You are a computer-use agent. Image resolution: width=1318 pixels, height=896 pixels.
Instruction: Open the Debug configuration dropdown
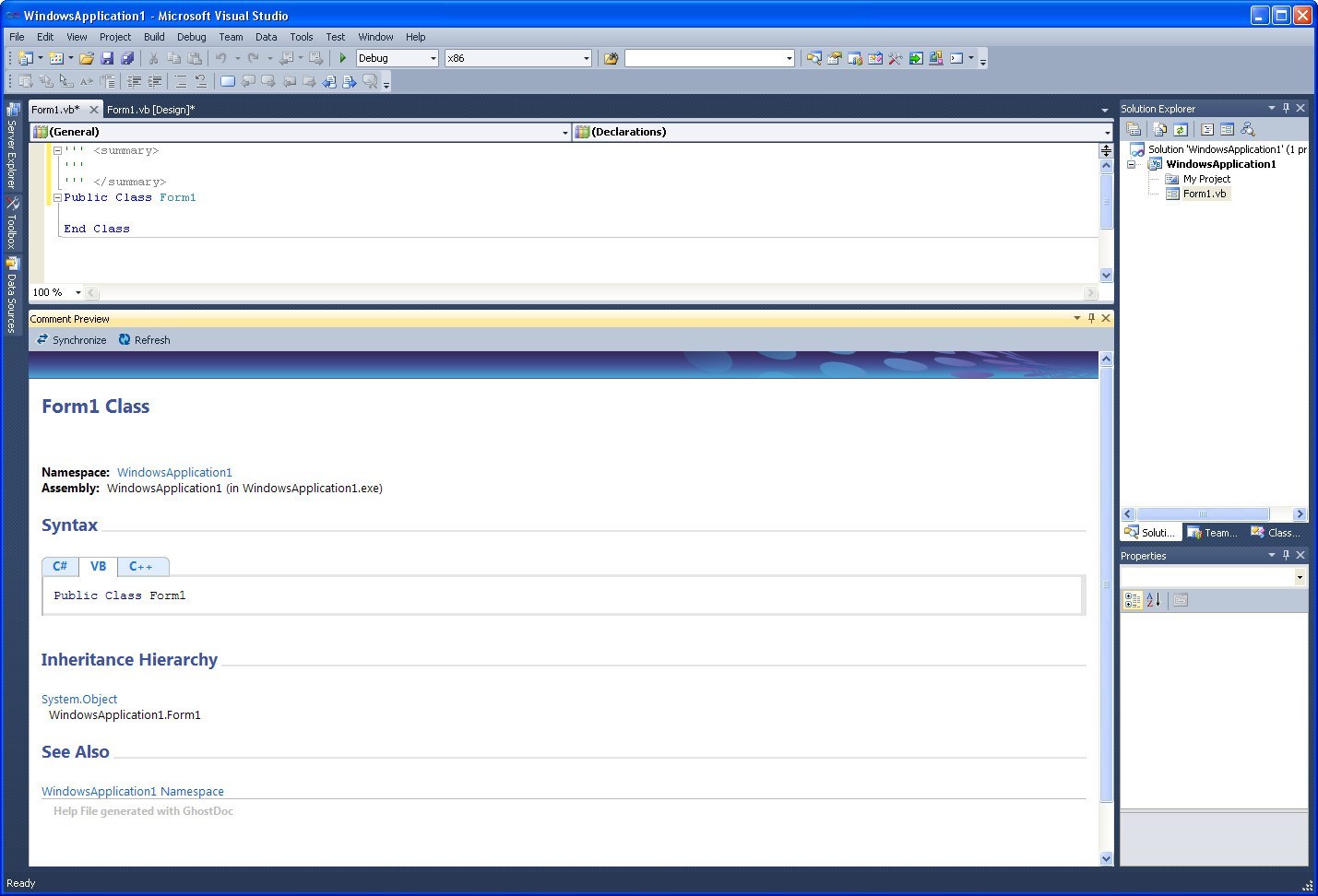[x=433, y=58]
